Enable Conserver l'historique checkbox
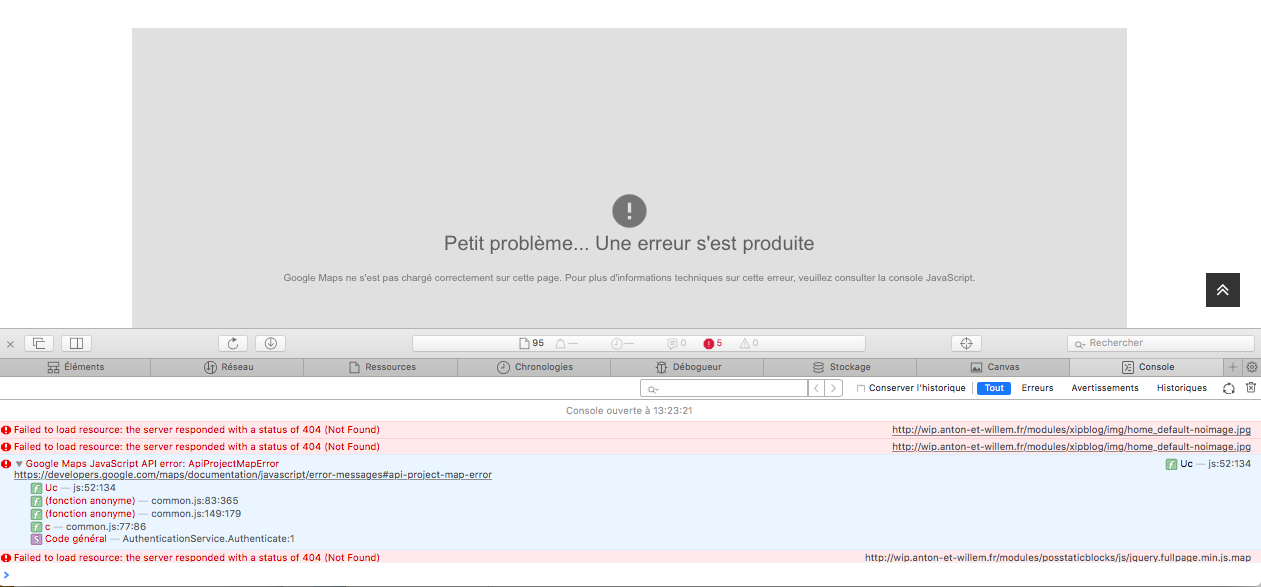This screenshot has width=1261, height=587. [861, 388]
